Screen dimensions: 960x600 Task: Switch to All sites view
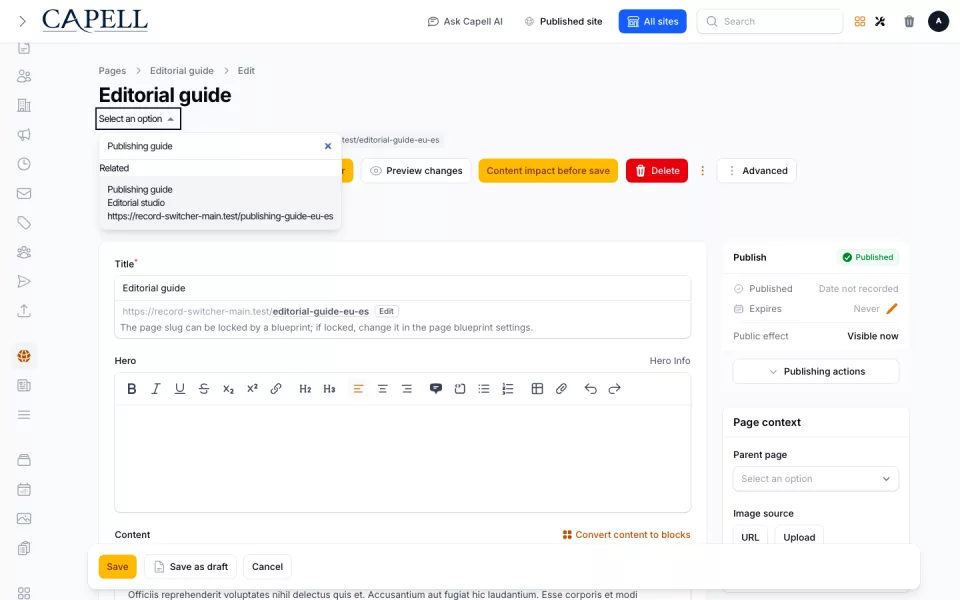coord(652,21)
